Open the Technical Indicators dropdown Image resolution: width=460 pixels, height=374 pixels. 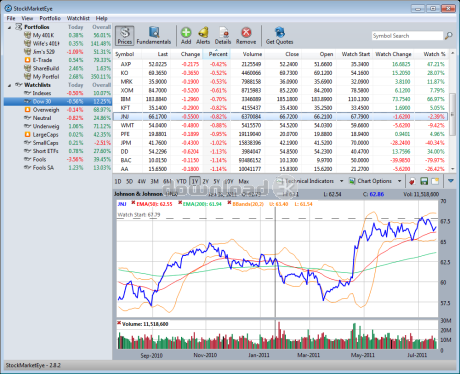[309, 181]
